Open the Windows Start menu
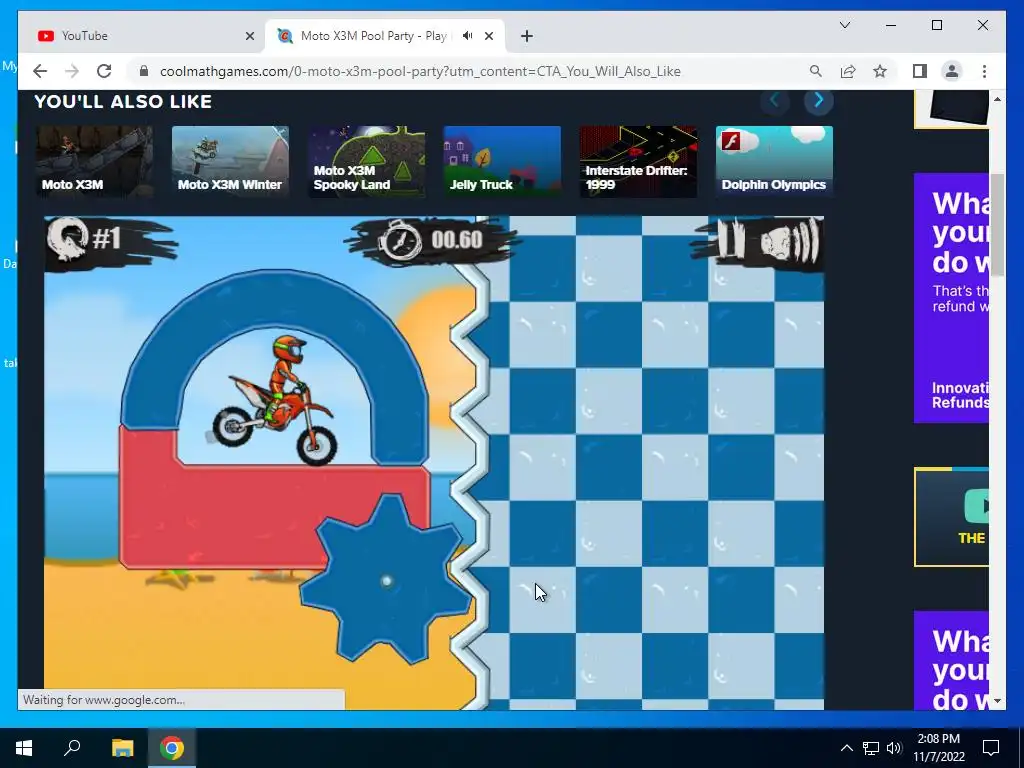 point(24,748)
